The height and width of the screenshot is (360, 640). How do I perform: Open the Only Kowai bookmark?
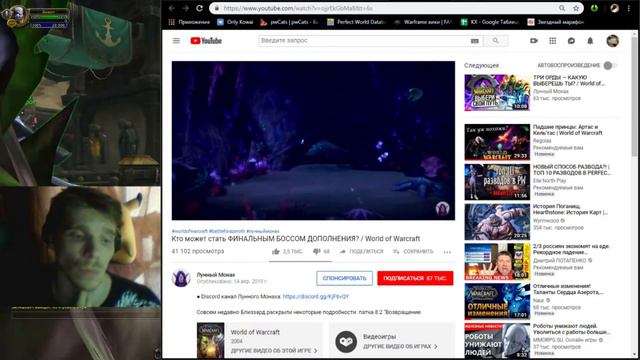(236, 22)
